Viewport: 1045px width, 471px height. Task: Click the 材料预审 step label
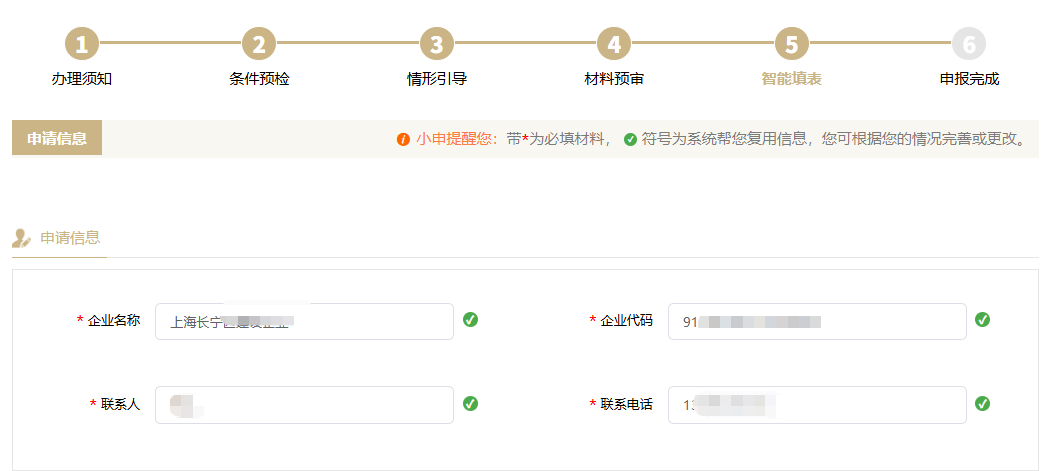(x=614, y=78)
